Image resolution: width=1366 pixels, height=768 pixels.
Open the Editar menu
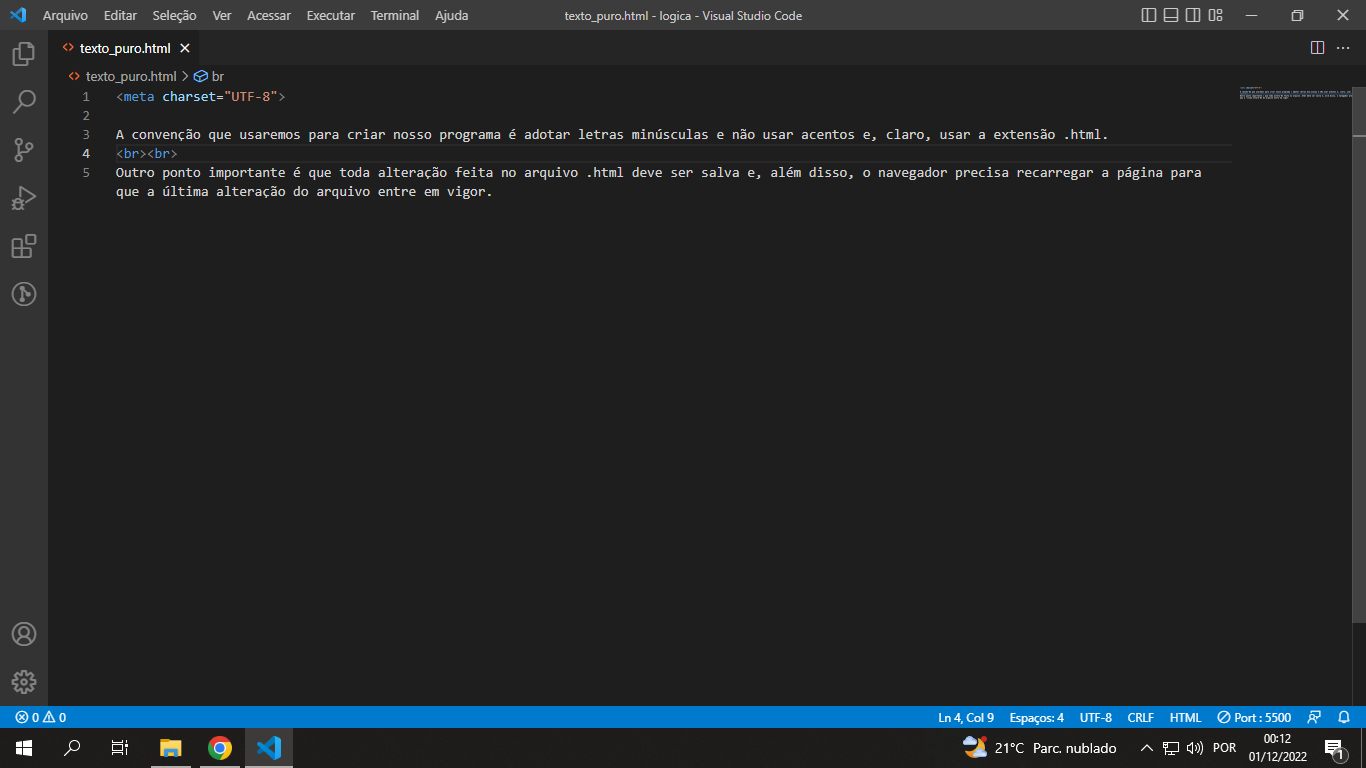tap(120, 15)
